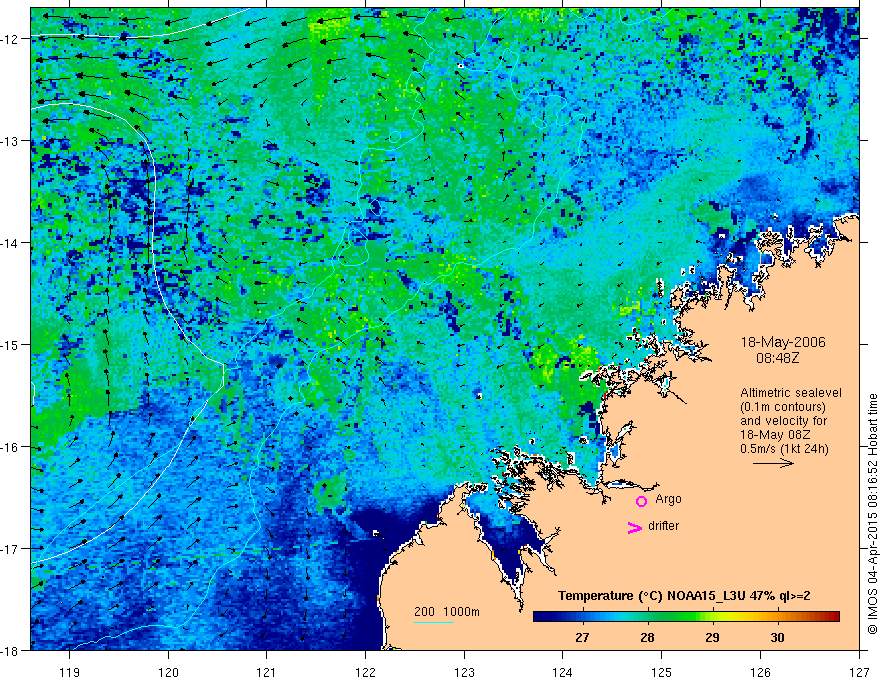Screen dimensions: 880x680
Task: Click the '126' longitude axis label
Action: coord(760,672)
